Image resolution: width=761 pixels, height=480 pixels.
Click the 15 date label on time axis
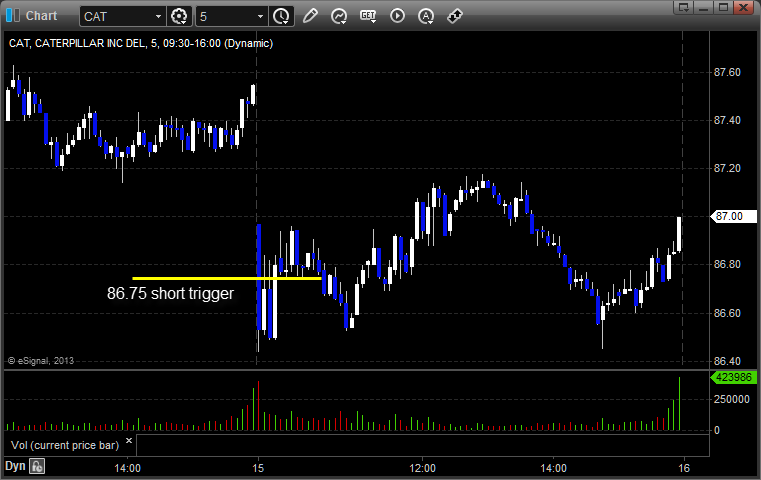(x=258, y=468)
